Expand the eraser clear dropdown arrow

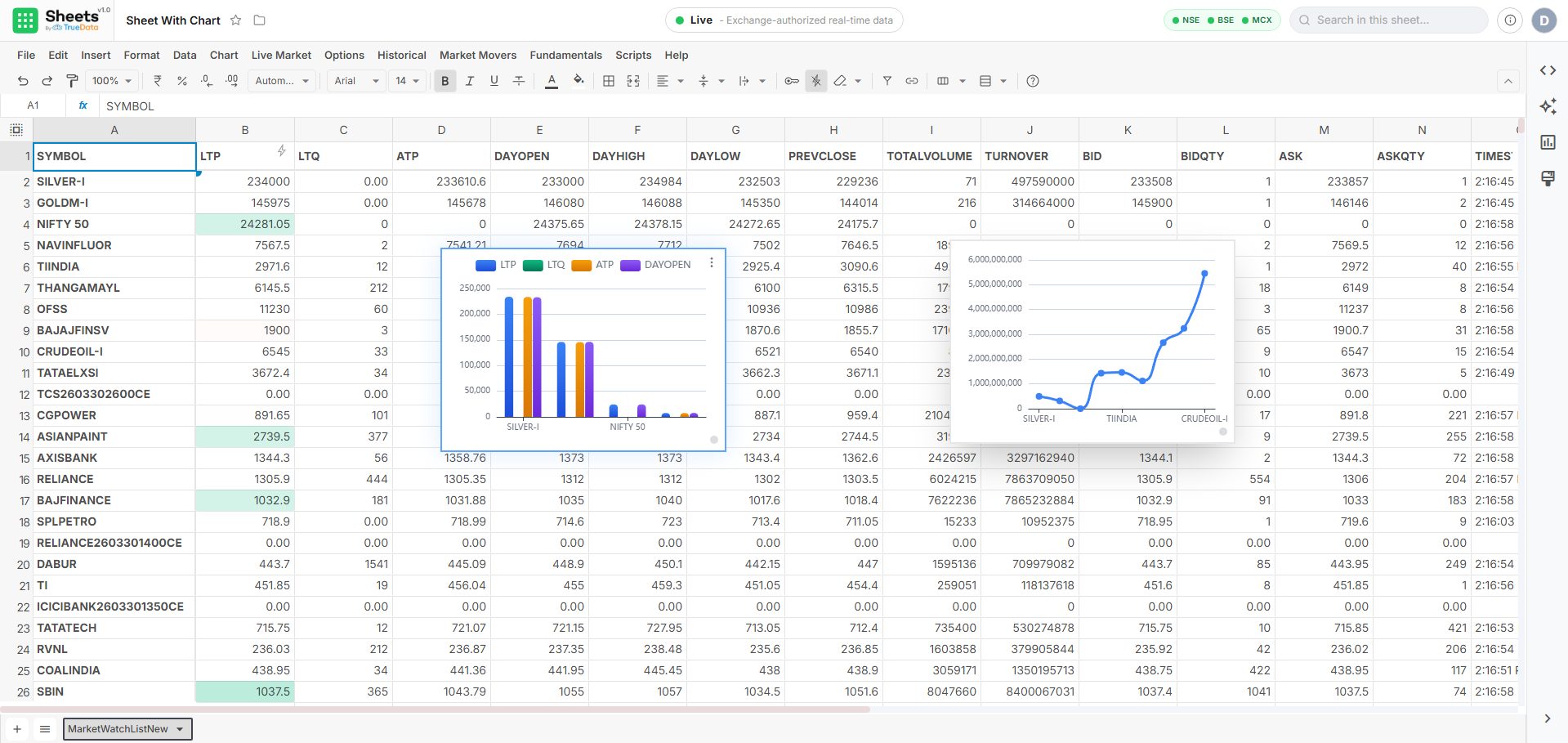point(858,81)
